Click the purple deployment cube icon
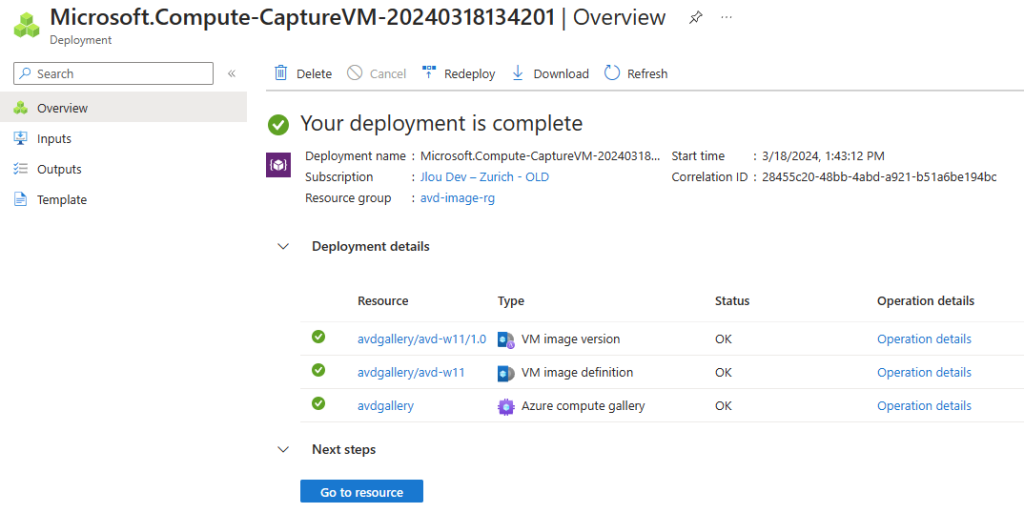Viewport: 1024px width, 513px height. coord(279,165)
